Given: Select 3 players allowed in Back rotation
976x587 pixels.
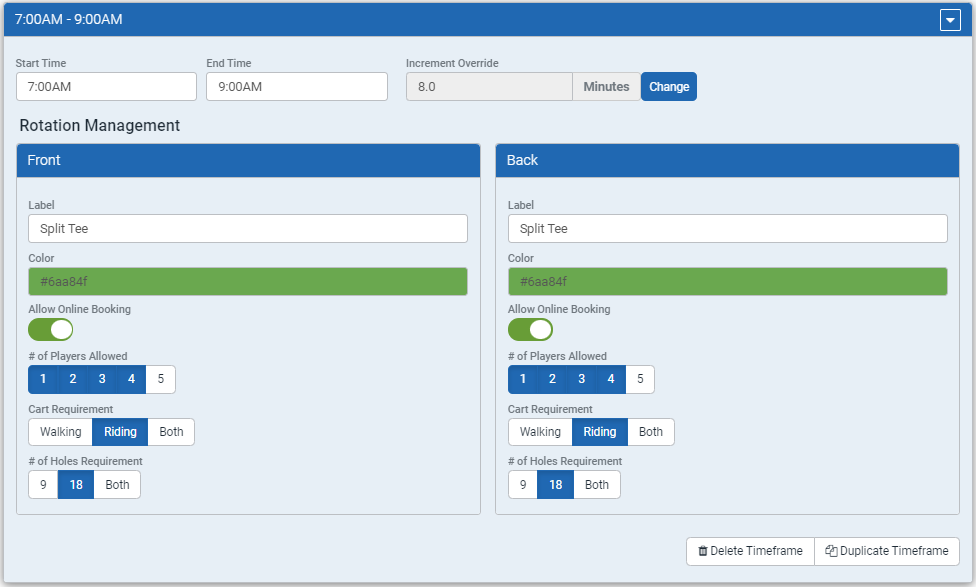Looking at the screenshot, I should 581,379.
